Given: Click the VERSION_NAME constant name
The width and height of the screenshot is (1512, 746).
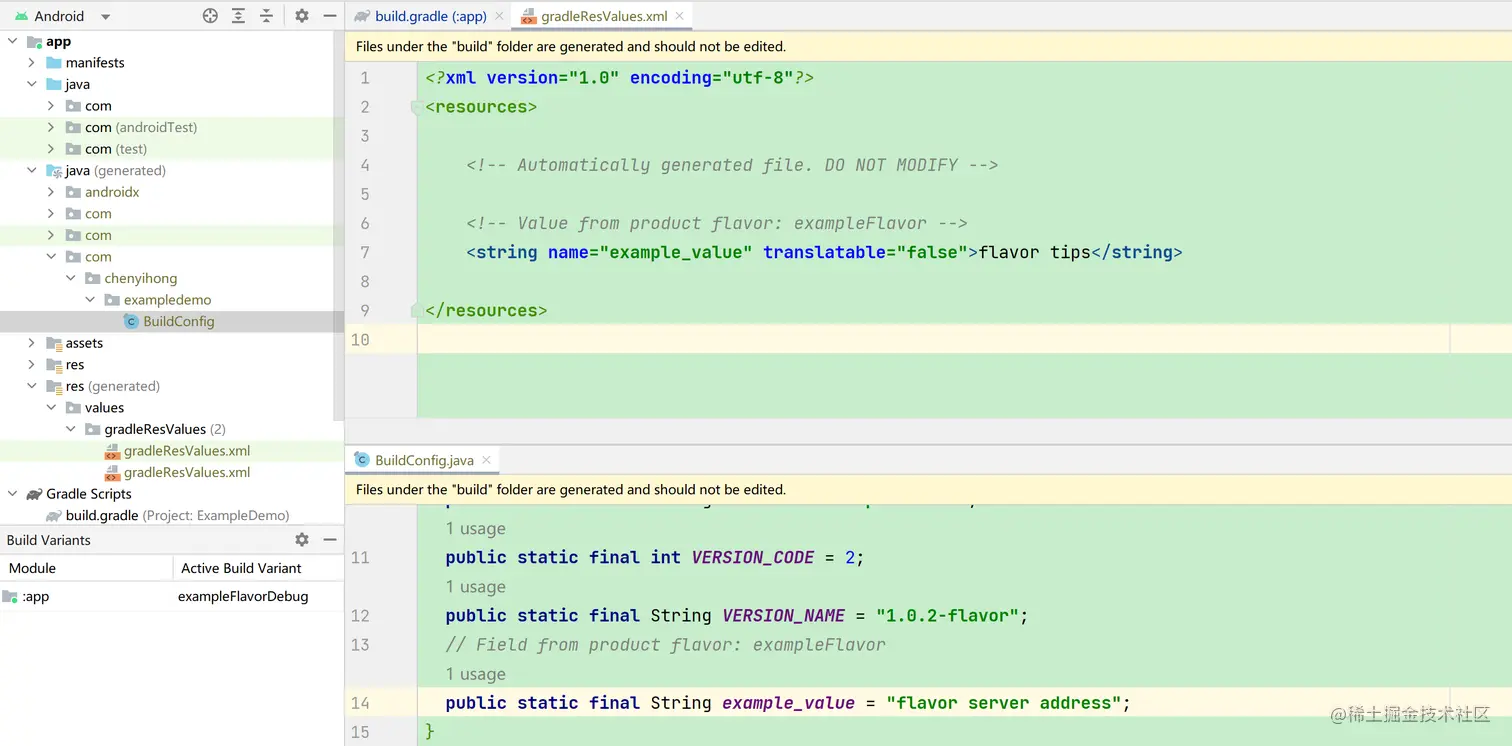Looking at the screenshot, I should [784, 615].
